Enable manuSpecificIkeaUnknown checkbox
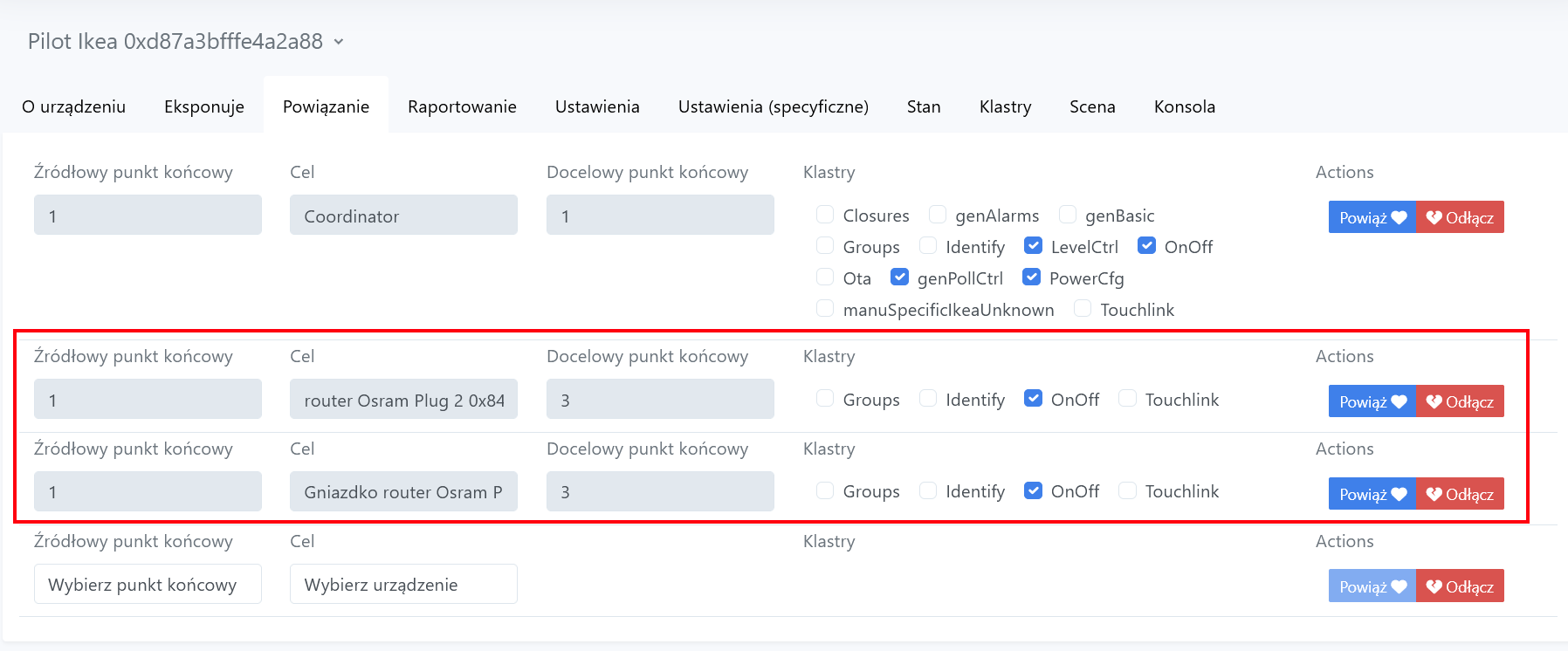 (x=825, y=309)
